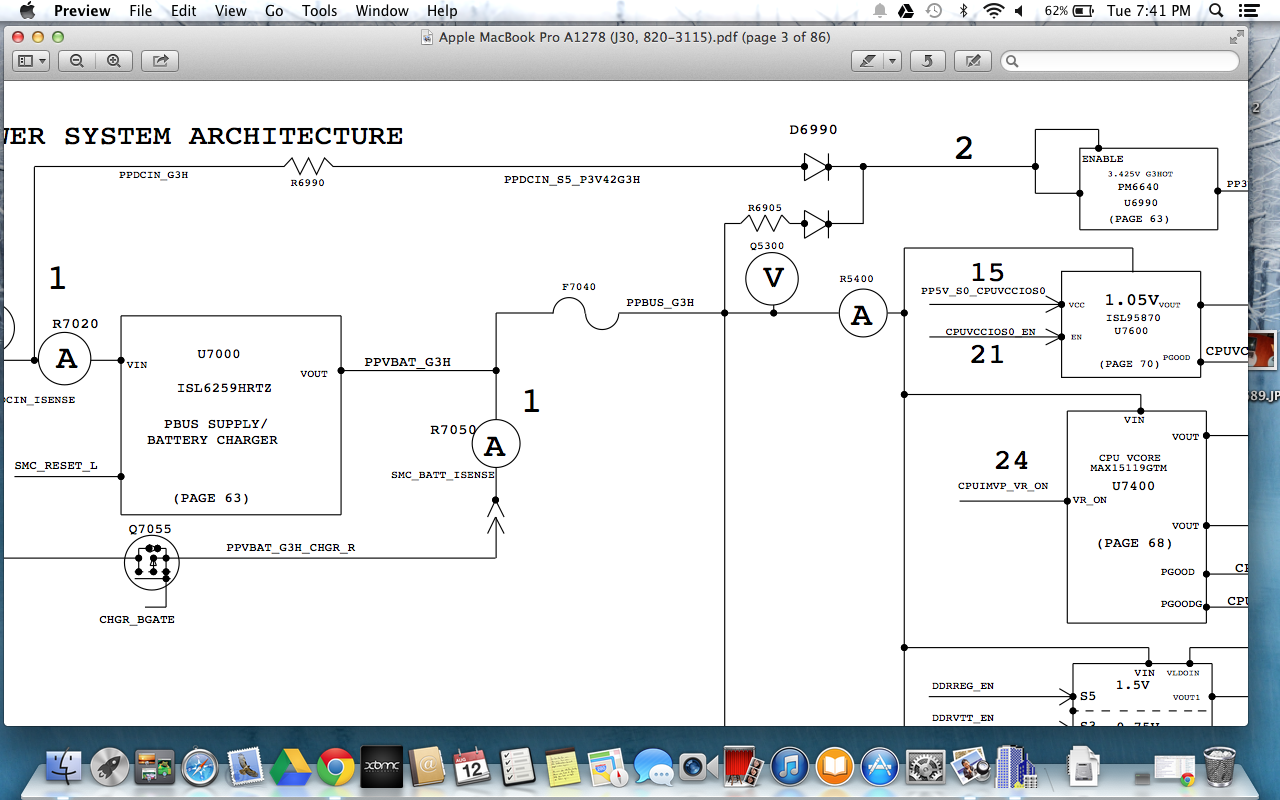This screenshot has height=800, width=1280.
Task: Click the R7020 ammeter symbol
Action: pos(65,359)
